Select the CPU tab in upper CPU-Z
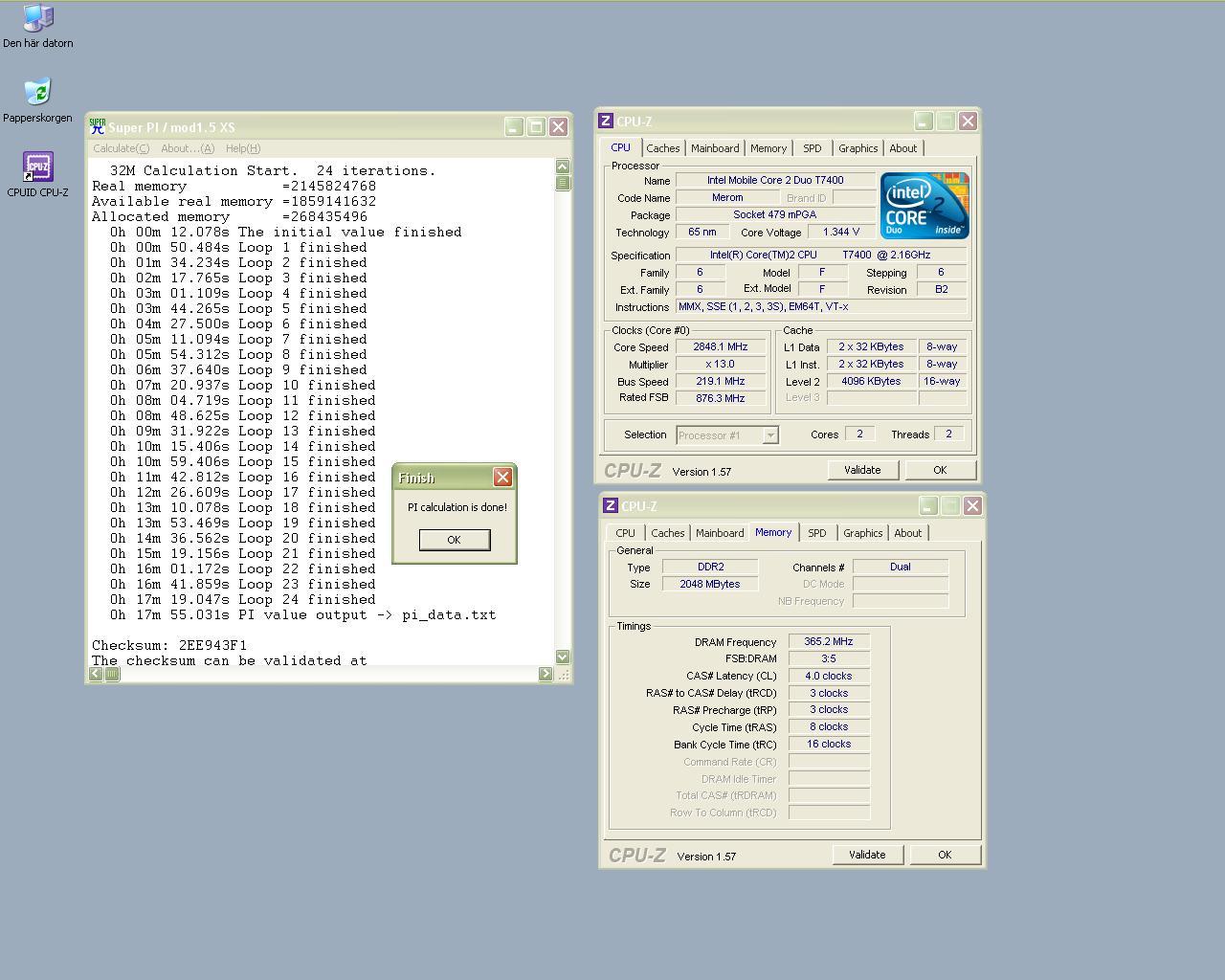 click(x=620, y=147)
